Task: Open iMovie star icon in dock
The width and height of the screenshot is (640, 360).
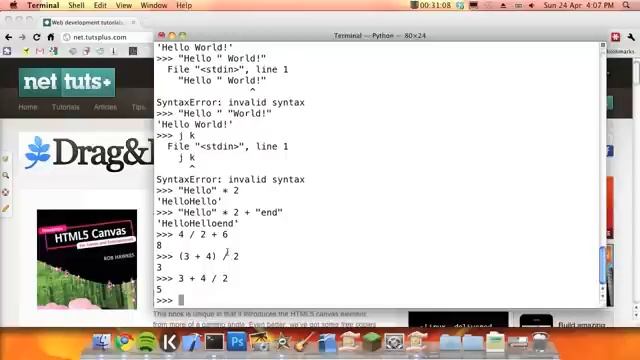Action: click(282, 342)
